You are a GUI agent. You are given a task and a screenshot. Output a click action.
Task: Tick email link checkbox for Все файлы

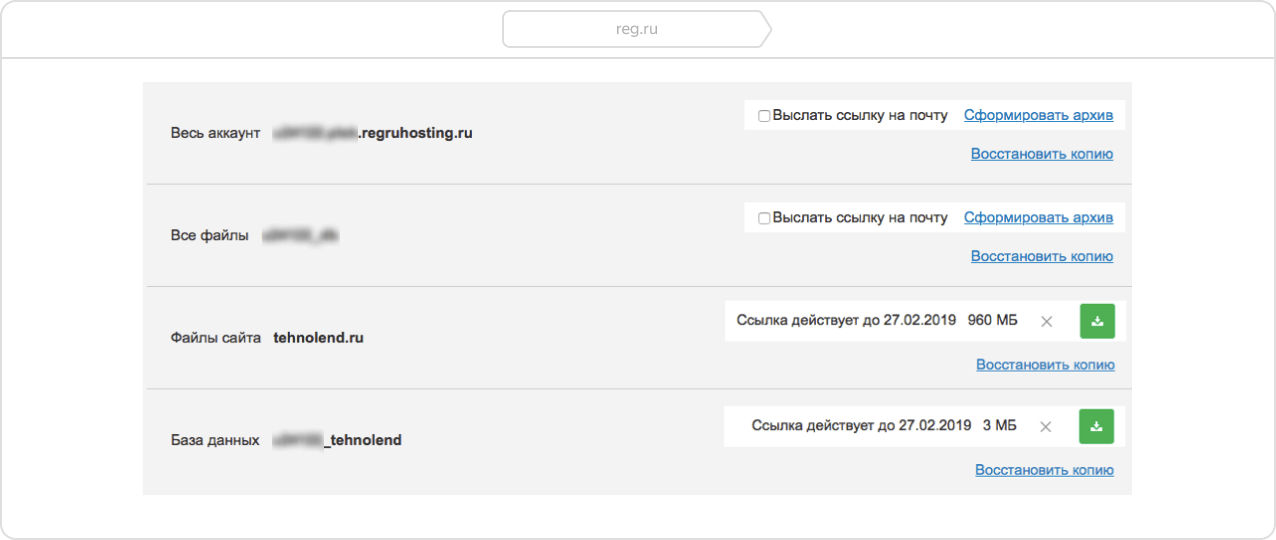point(764,218)
